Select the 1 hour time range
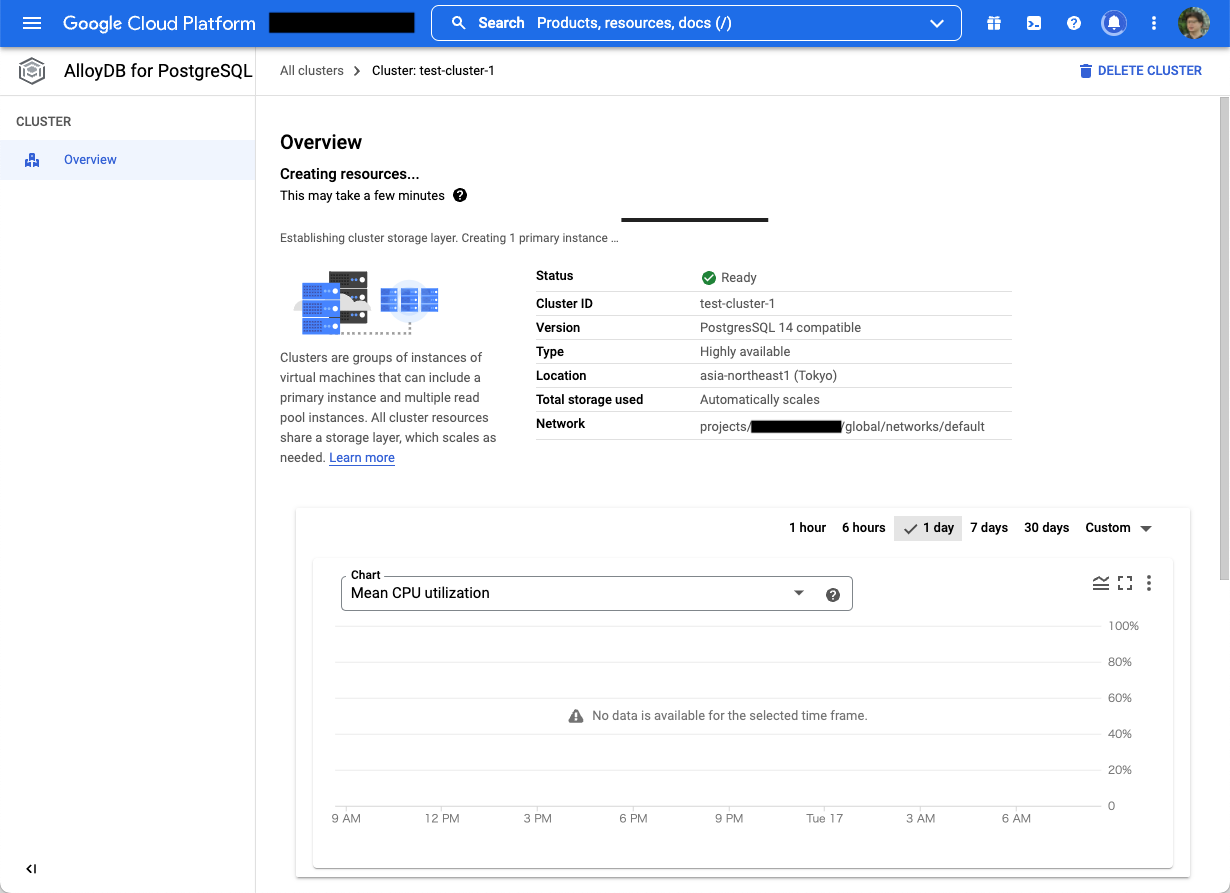 (807, 527)
